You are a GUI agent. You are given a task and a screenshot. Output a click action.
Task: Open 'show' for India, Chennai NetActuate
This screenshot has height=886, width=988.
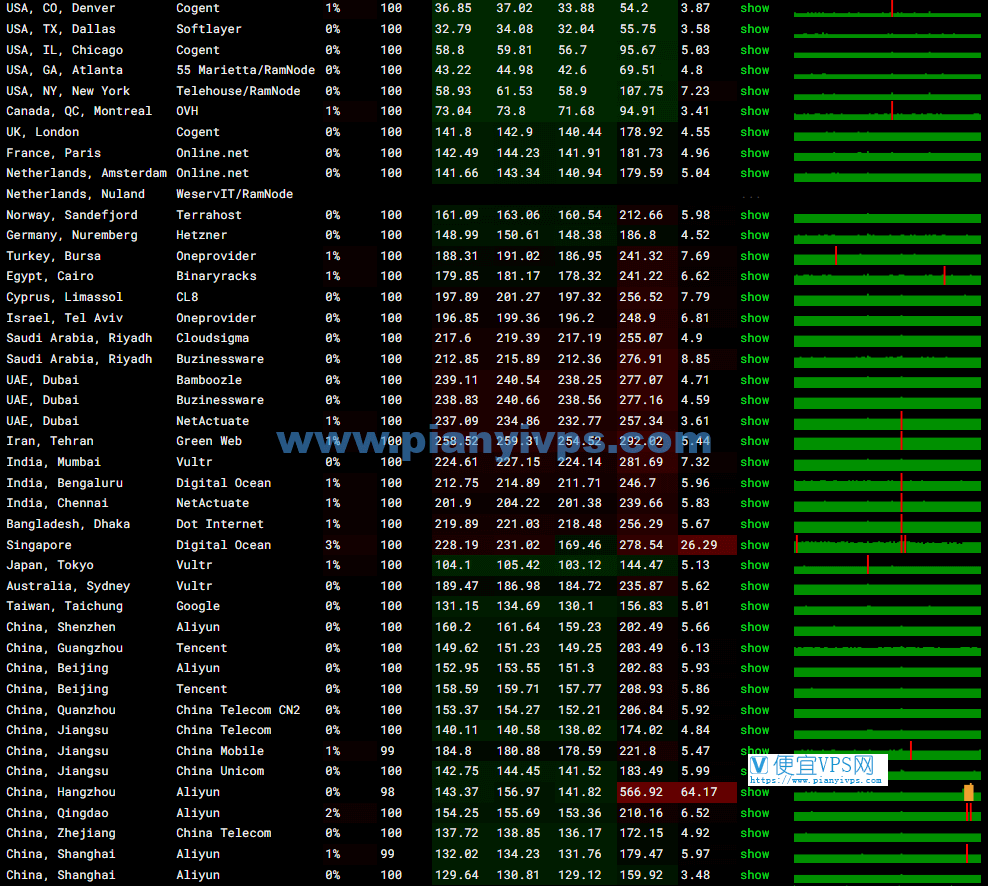click(x=754, y=503)
